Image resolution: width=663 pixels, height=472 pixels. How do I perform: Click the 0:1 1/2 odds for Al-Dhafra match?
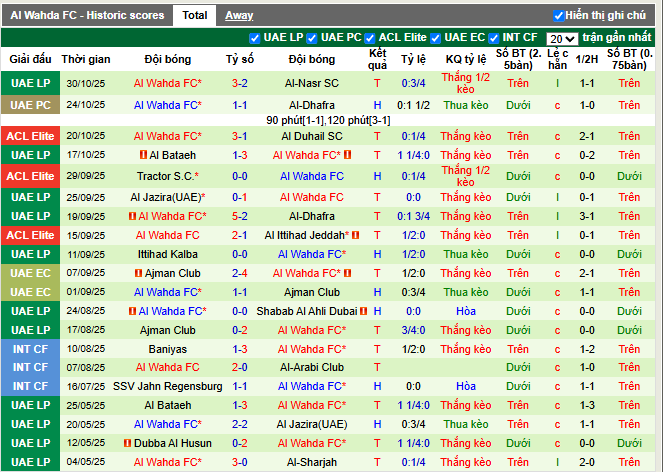413,105
